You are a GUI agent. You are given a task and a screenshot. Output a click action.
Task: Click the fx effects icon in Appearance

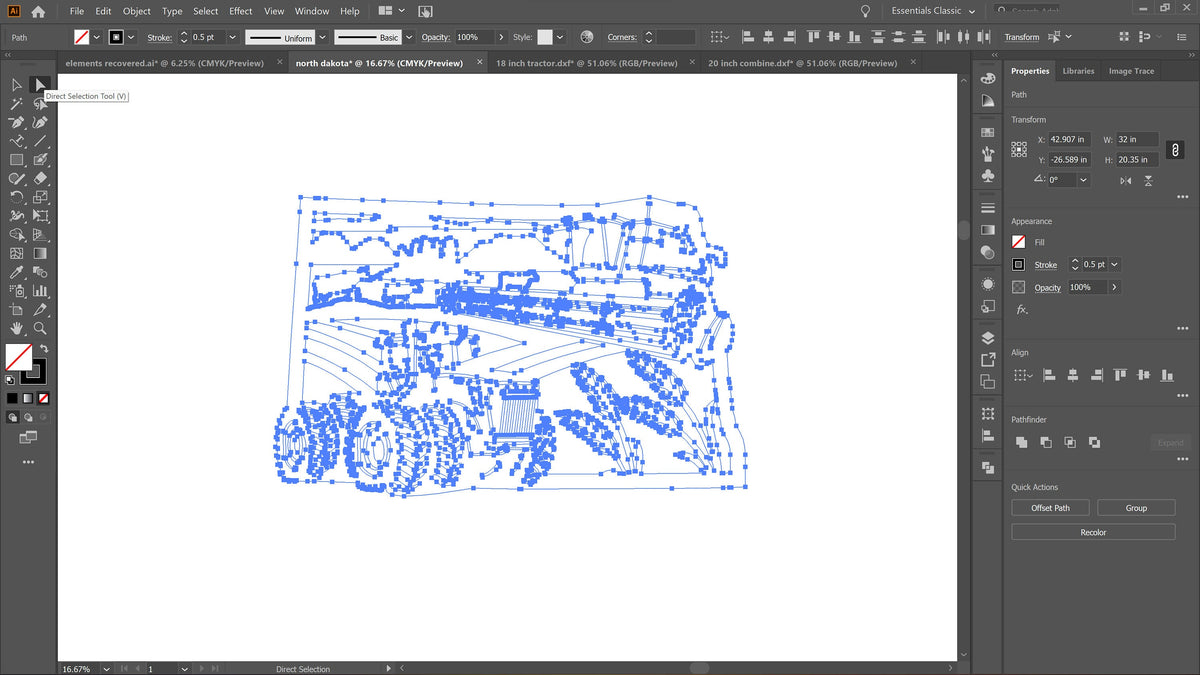click(x=1021, y=310)
